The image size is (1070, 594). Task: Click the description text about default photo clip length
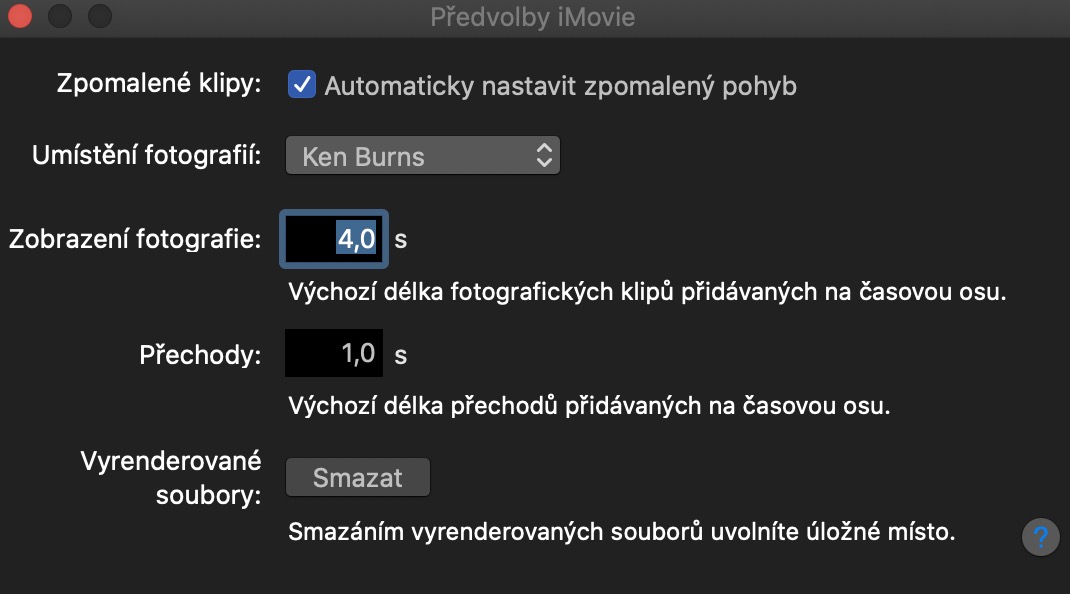point(646,293)
